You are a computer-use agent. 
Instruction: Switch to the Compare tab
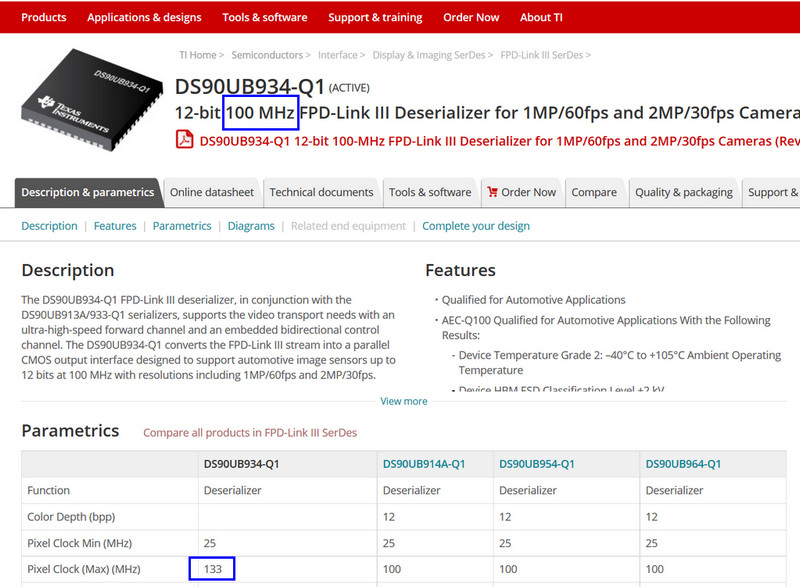594,192
